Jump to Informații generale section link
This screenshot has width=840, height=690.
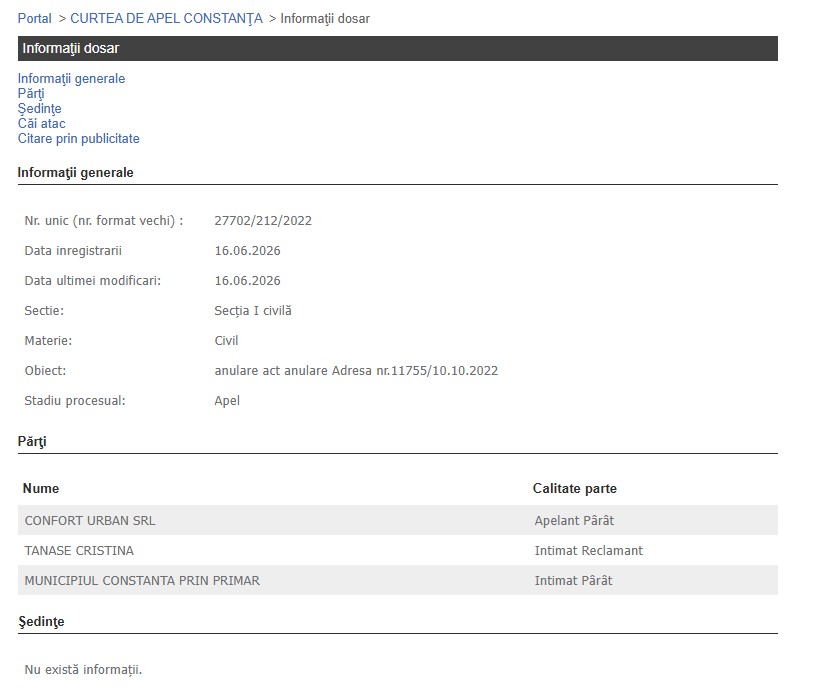[71, 78]
